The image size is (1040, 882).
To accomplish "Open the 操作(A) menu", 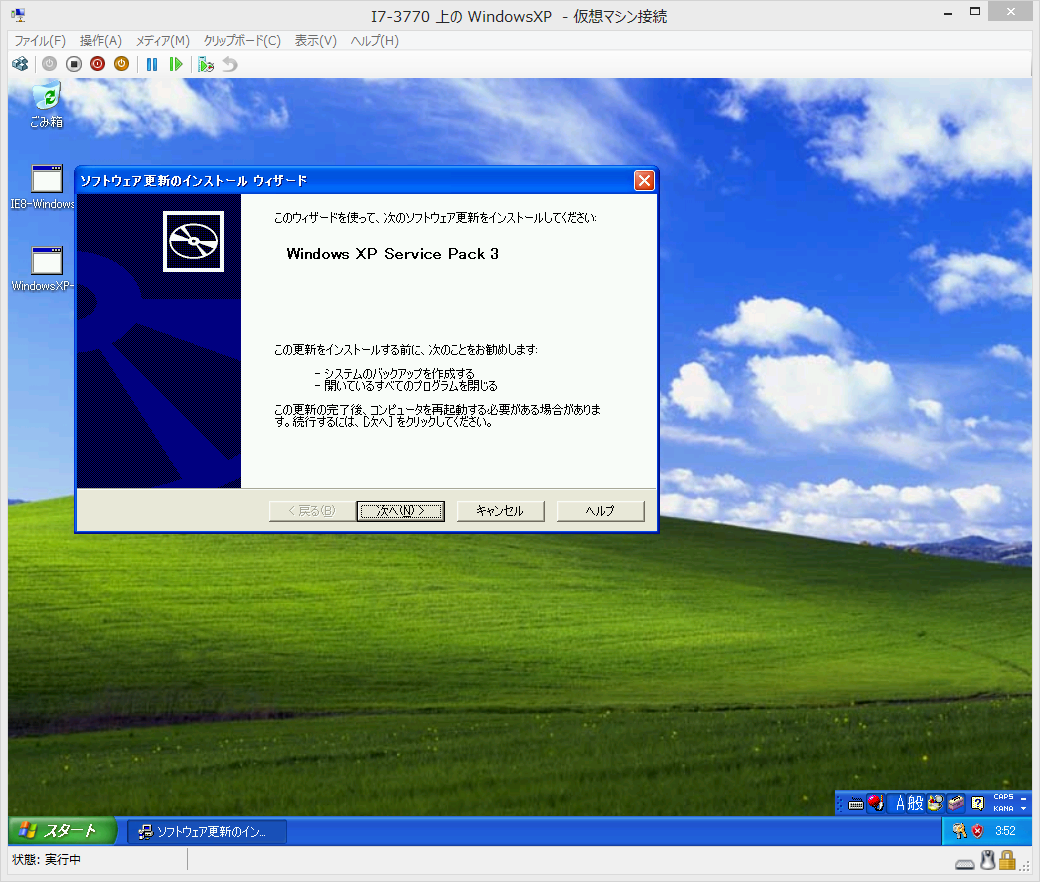I will point(101,40).
